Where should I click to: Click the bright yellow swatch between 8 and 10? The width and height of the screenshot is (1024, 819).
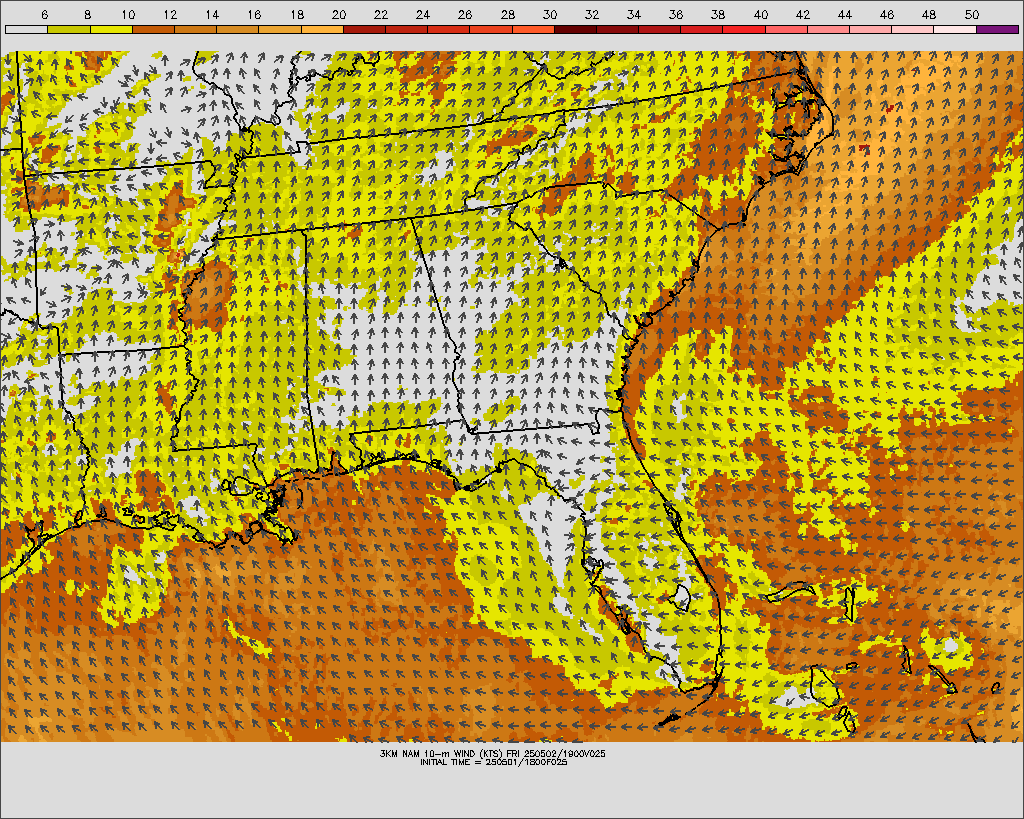pos(111,29)
